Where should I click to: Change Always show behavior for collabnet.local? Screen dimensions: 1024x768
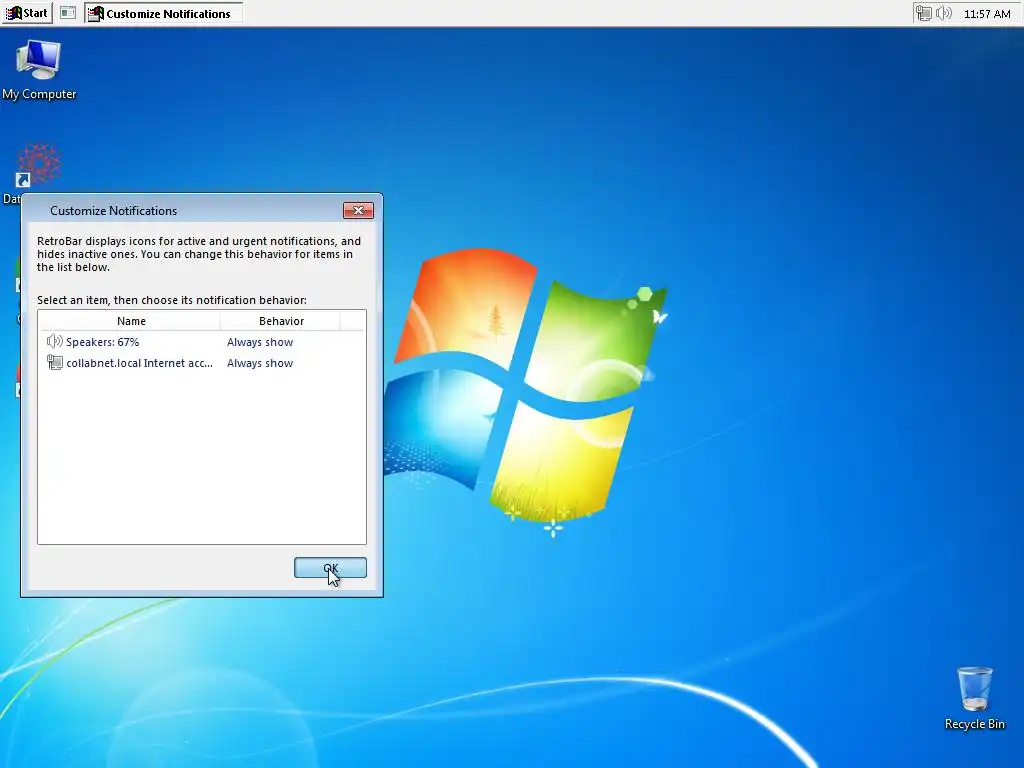pos(260,363)
